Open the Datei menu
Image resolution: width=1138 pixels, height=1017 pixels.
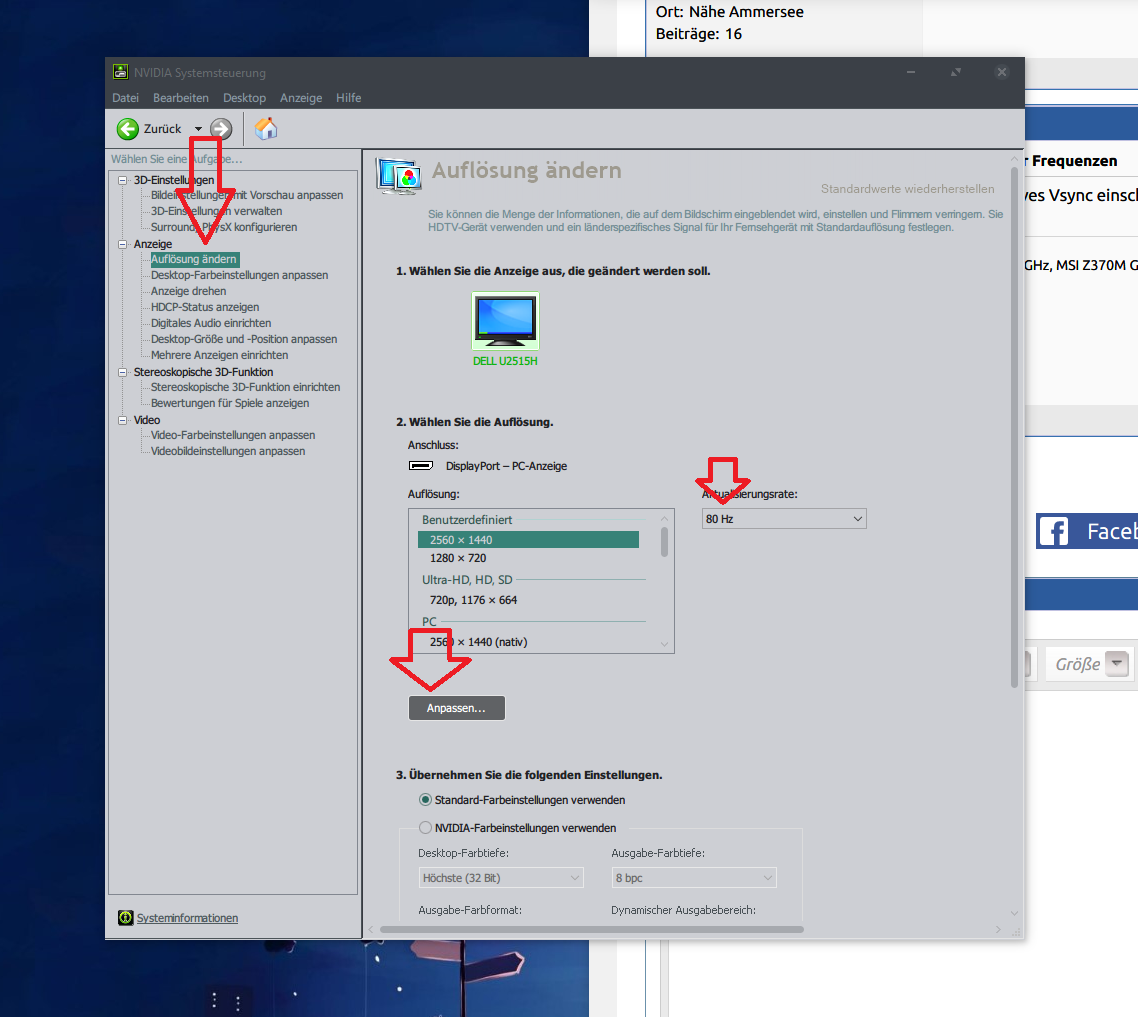pyautogui.click(x=126, y=98)
